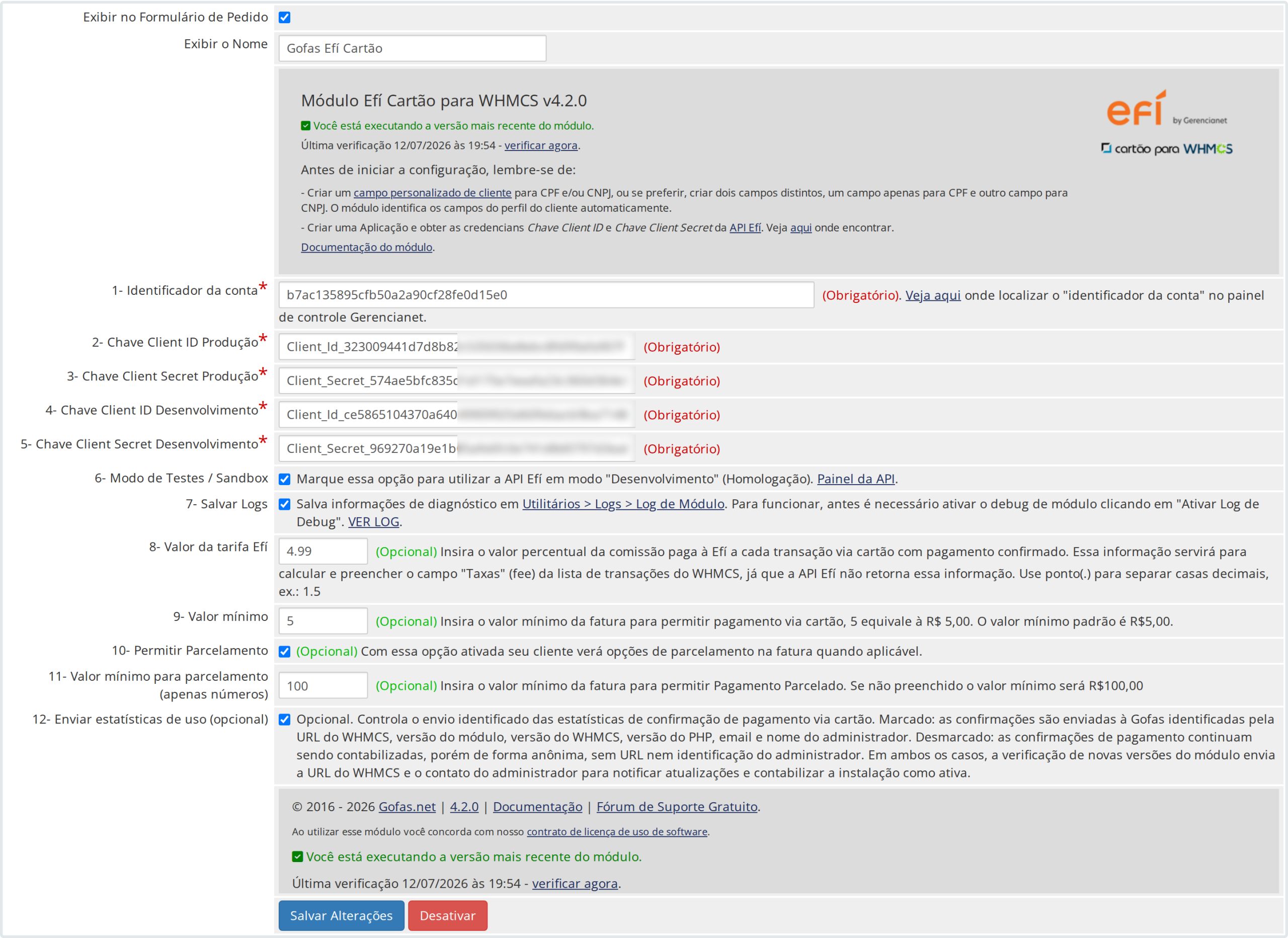Disable Modo de Testes / Sandbox checkbox
1288x938 pixels.
285,479
